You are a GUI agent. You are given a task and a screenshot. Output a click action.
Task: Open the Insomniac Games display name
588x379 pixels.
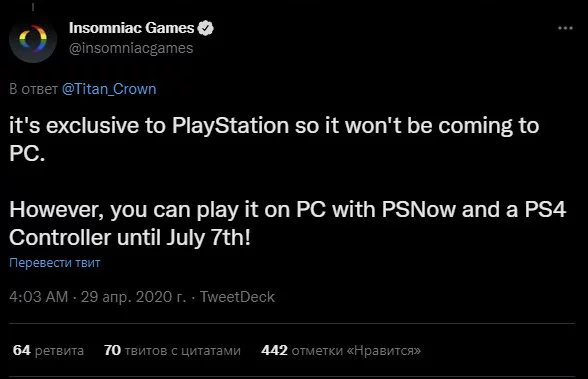tap(131, 28)
